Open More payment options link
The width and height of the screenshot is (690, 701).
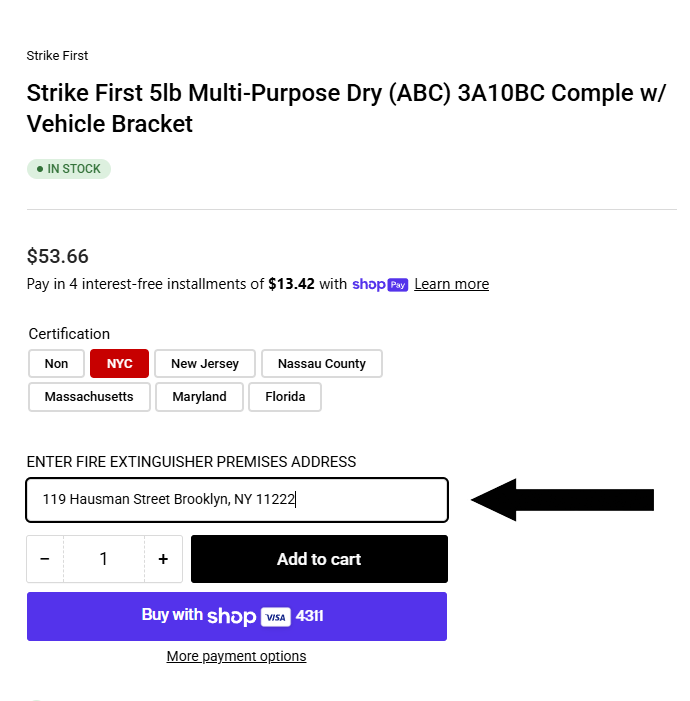pyautogui.click(x=236, y=656)
